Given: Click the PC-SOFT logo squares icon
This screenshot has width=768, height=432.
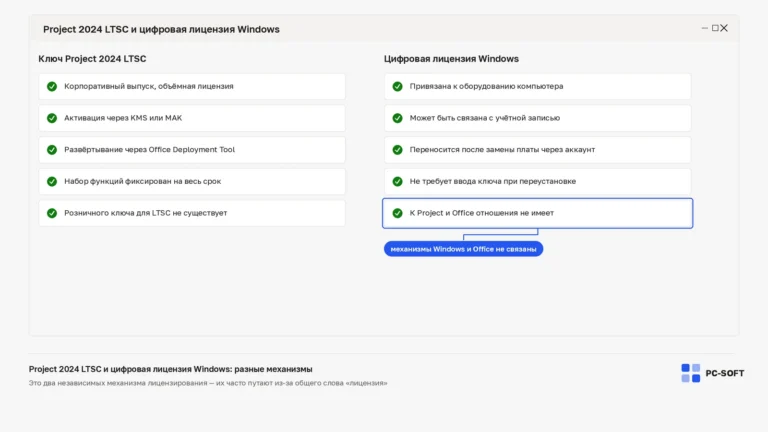Looking at the screenshot, I should [691, 373].
